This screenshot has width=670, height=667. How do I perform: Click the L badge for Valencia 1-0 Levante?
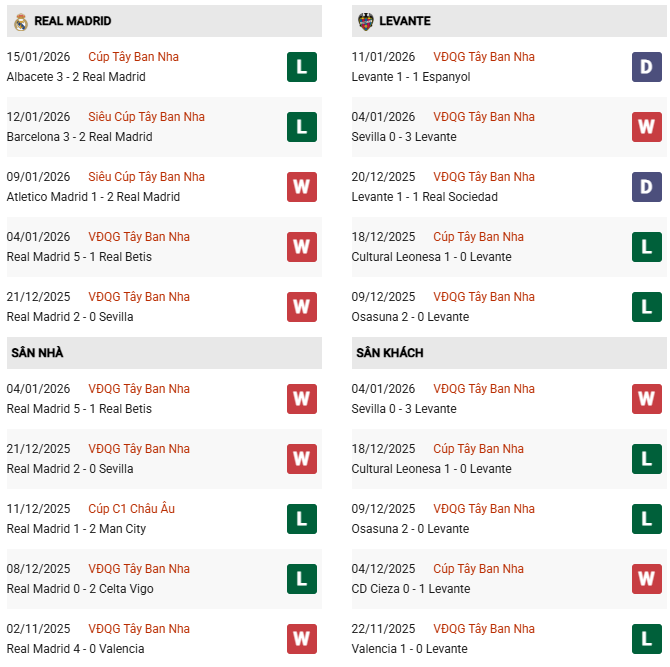tap(647, 639)
